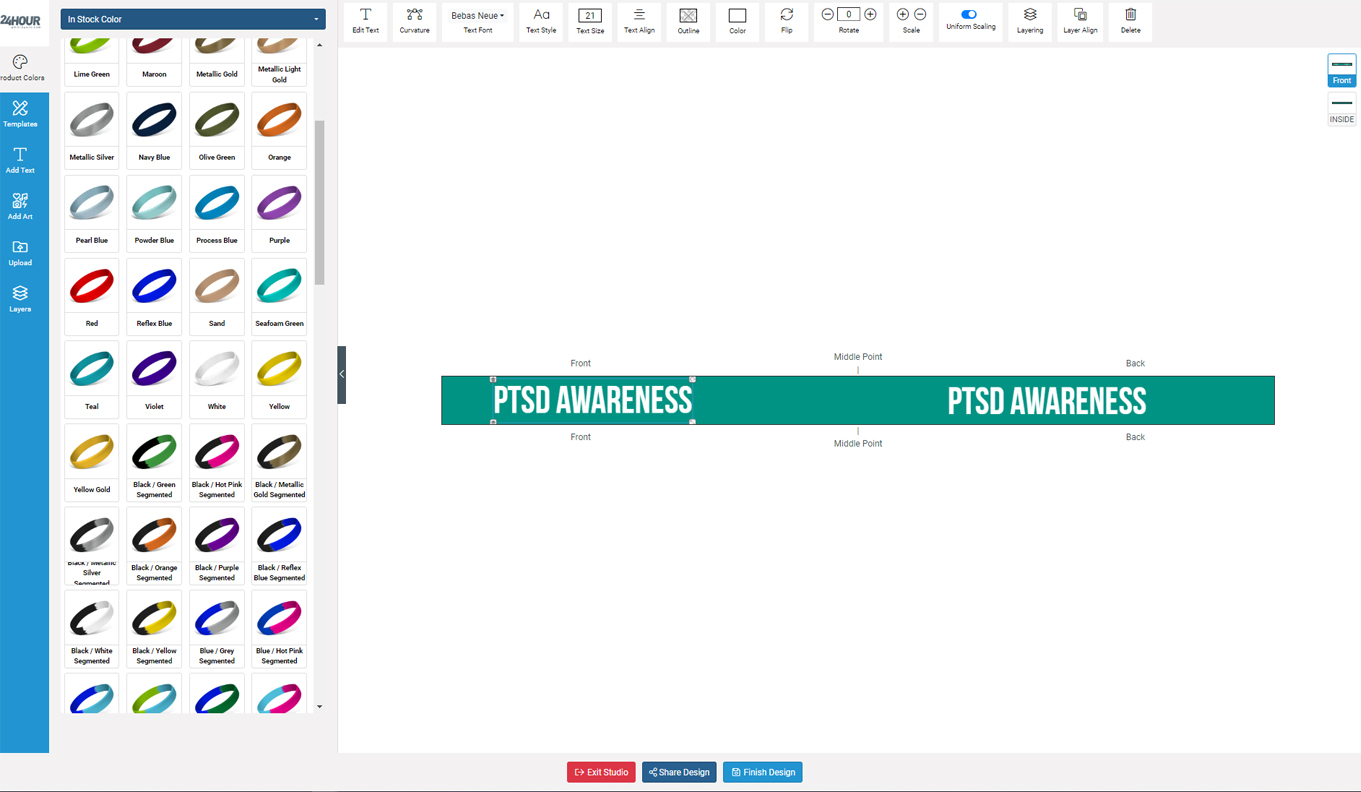The height and width of the screenshot is (792, 1361).
Task: Select Black / White Segmented color
Action: [x=92, y=628]
